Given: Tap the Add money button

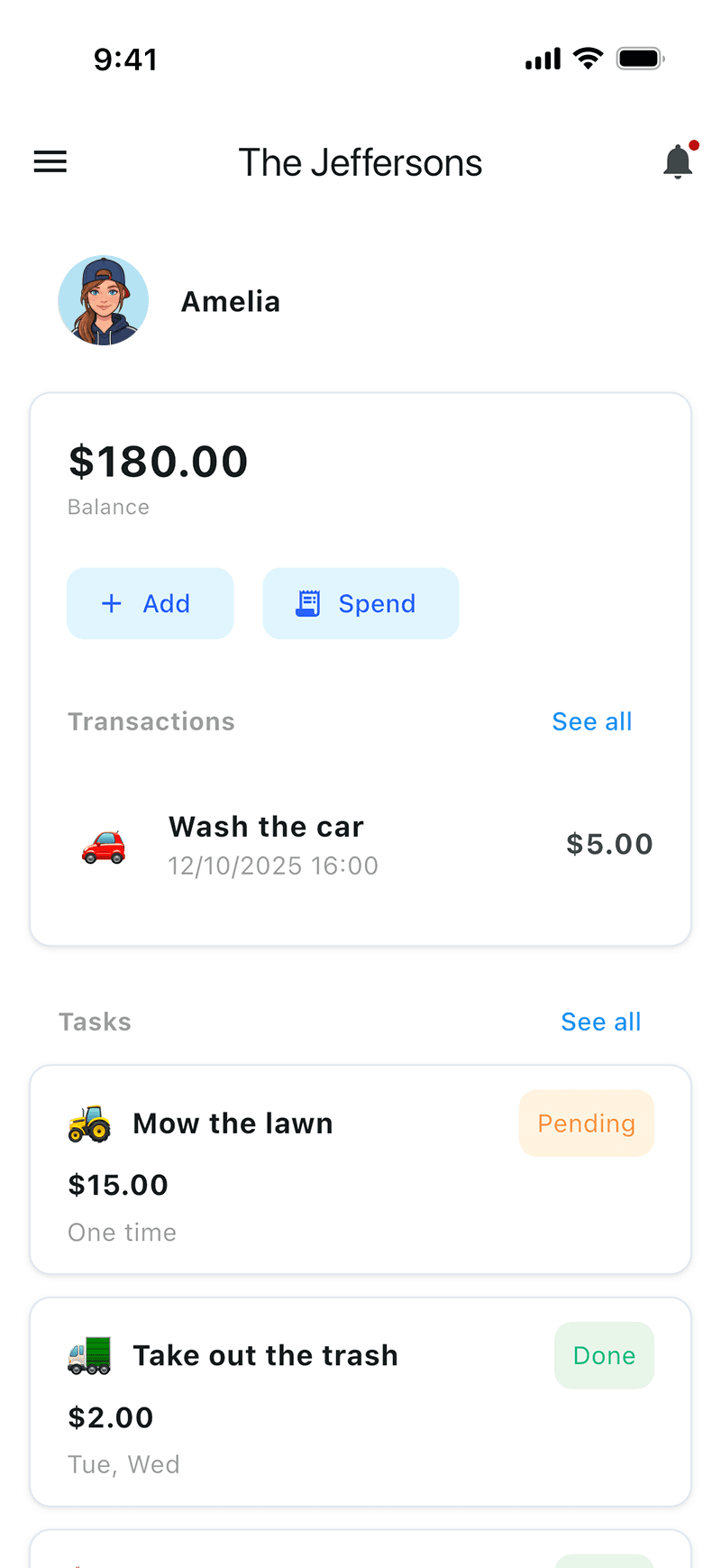Looking at the screenshot, I should click(150, 603).
